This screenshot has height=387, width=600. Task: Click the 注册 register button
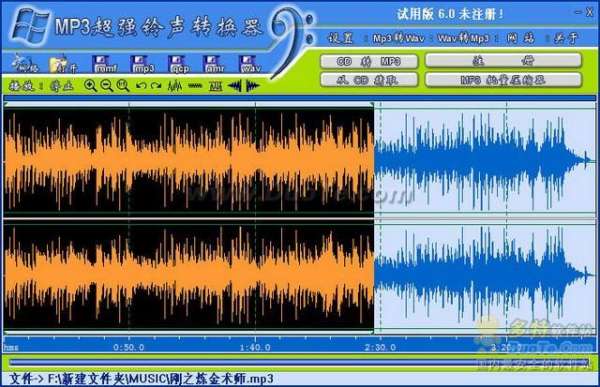point(504,60)
